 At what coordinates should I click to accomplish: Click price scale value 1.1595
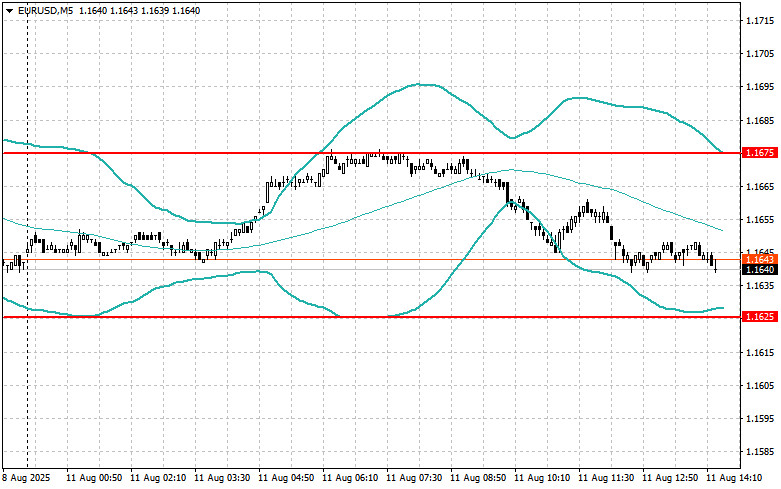point(760,419)
